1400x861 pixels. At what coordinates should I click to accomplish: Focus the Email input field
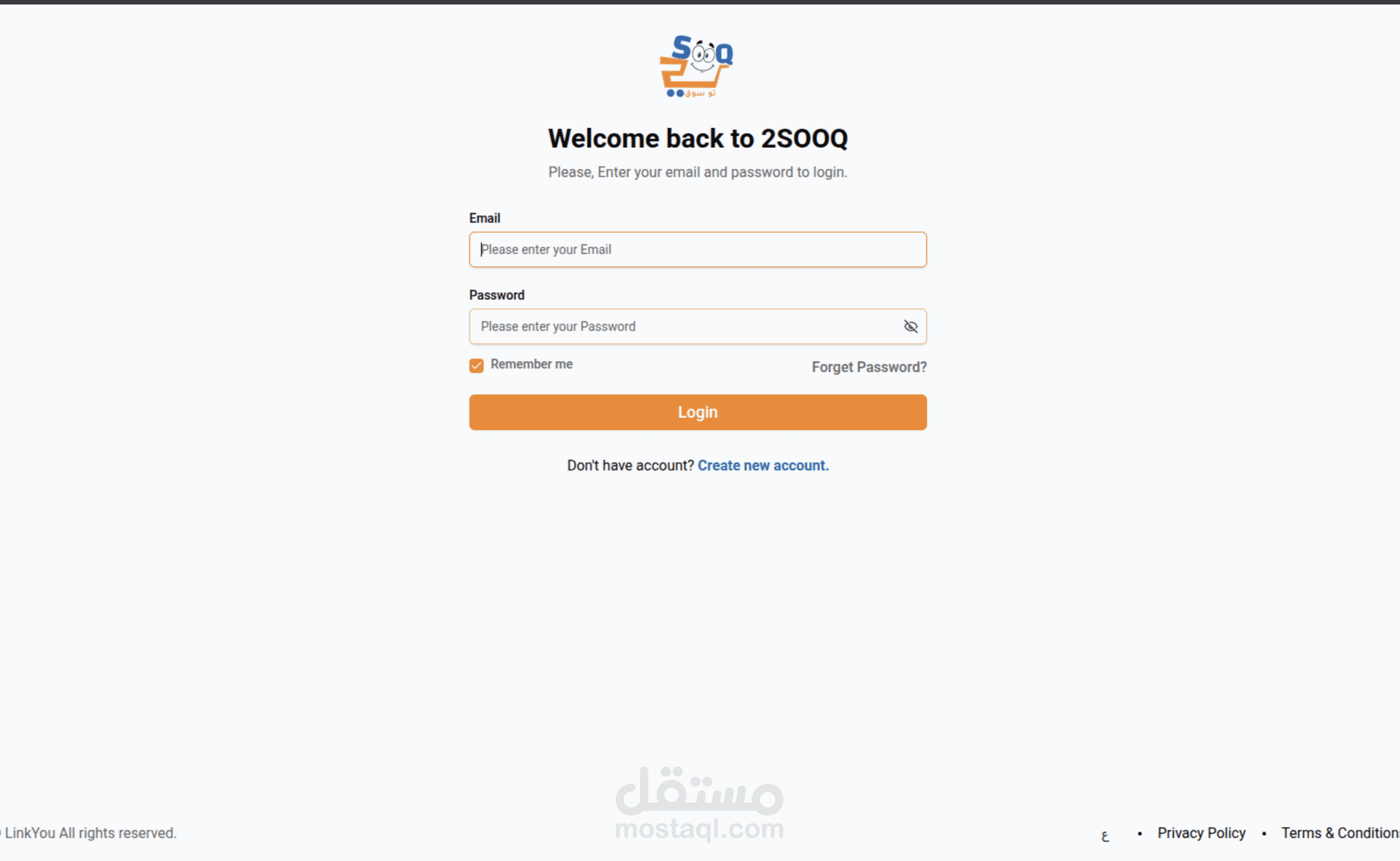pos(697,249)
